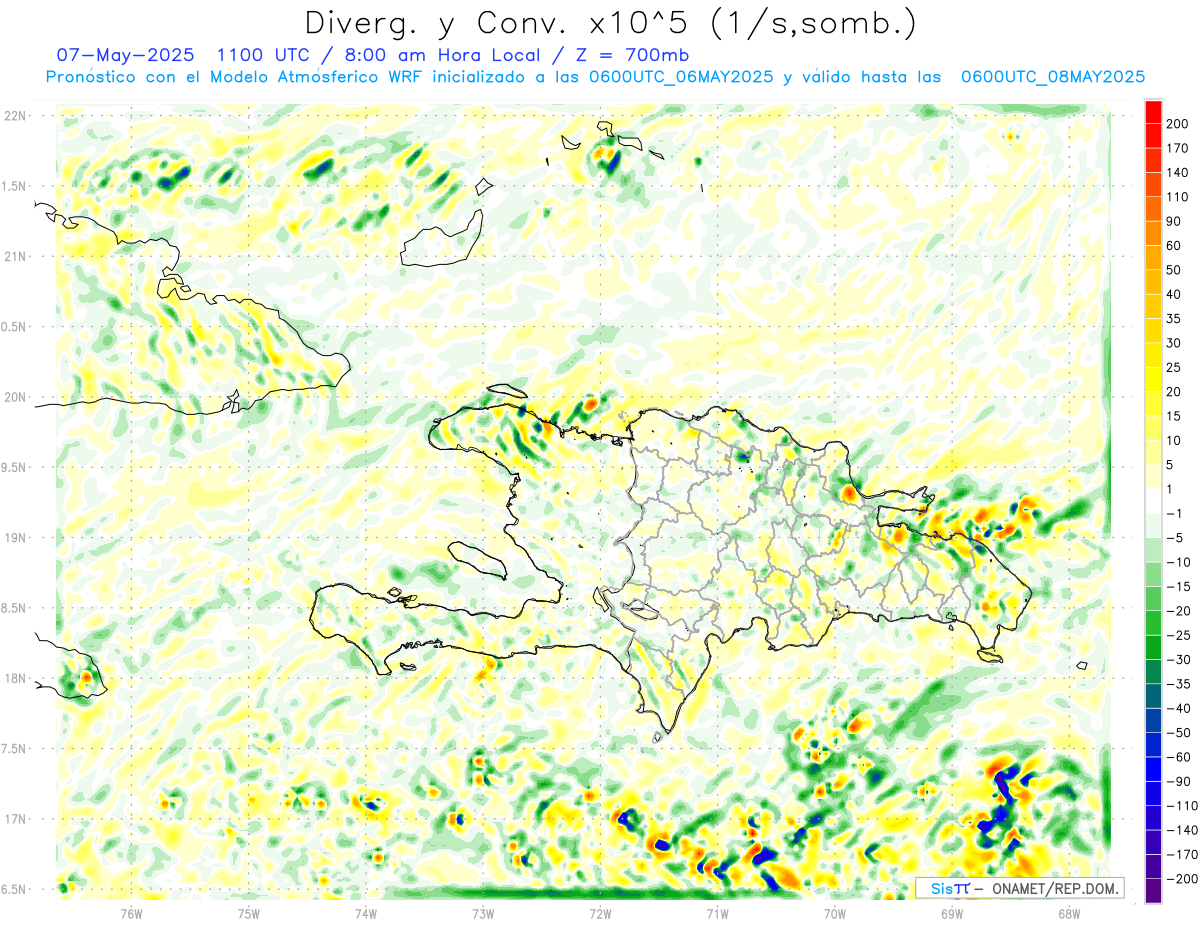Click the "8.5N" latitude label

point(14,608)
